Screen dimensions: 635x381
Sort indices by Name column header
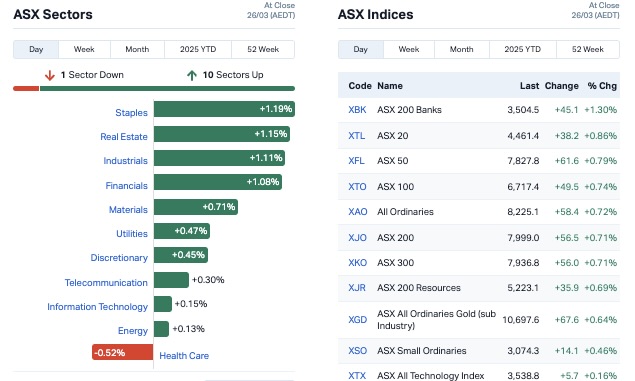pyautogui.click(x=390, y=86)
